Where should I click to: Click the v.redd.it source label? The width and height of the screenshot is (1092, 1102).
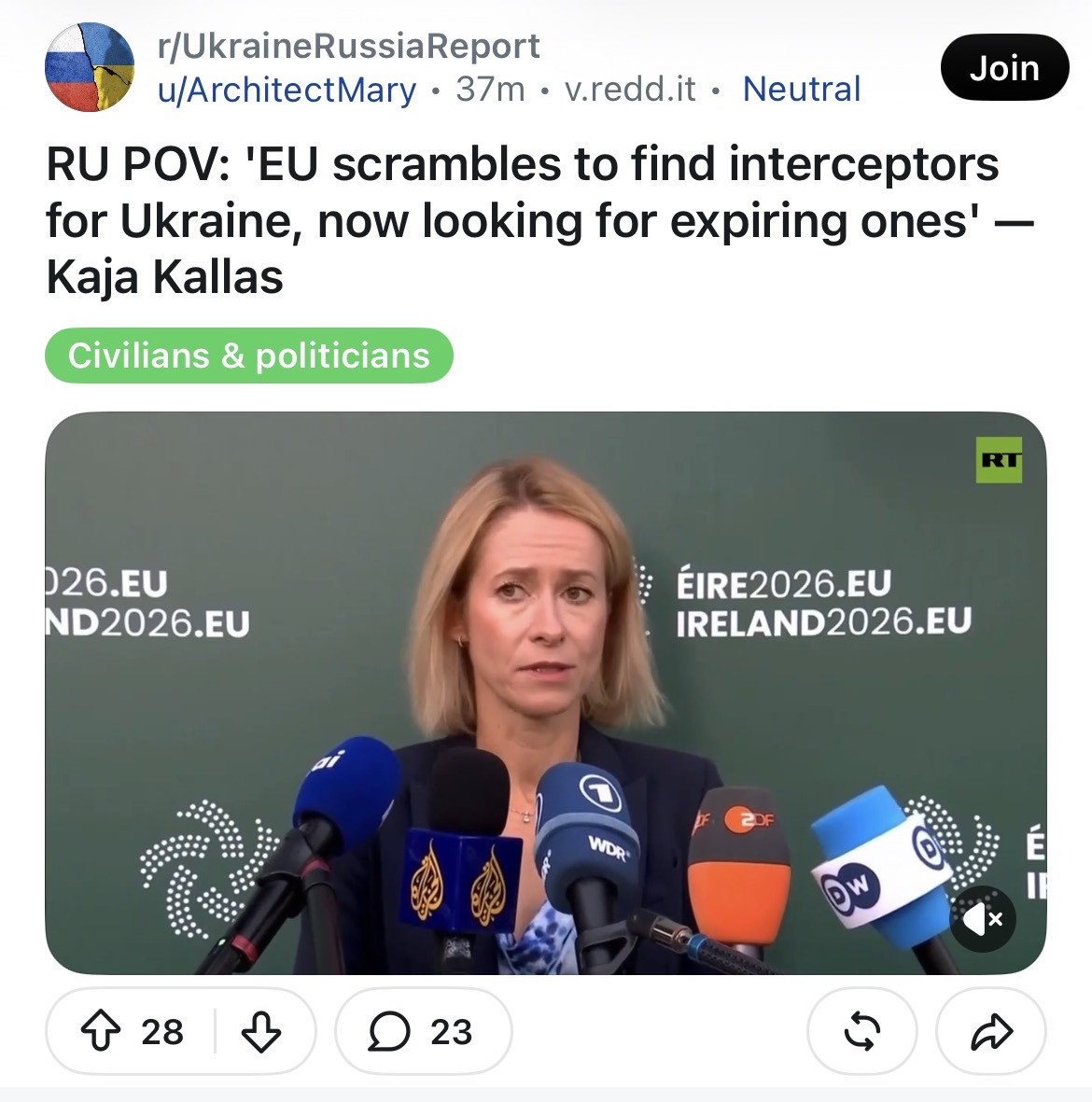tap(630, 90)
